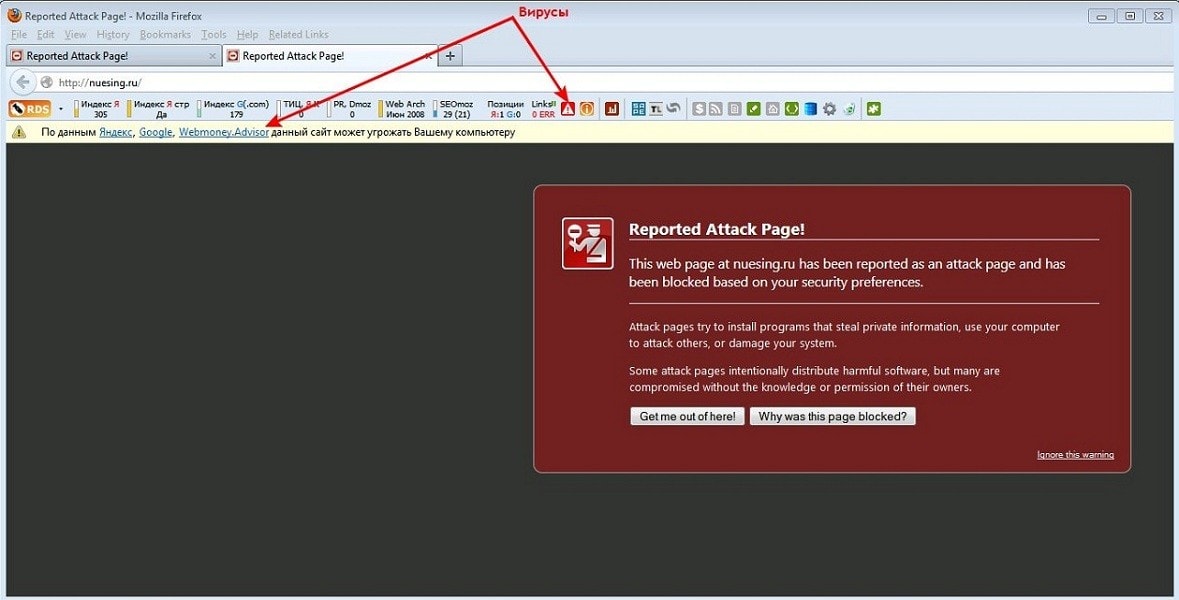Open the Яндекс link in warning bar
Image resolution: width=1179 pixels, height=600 pixels.
pyautogui.click(x=116, y=132)
